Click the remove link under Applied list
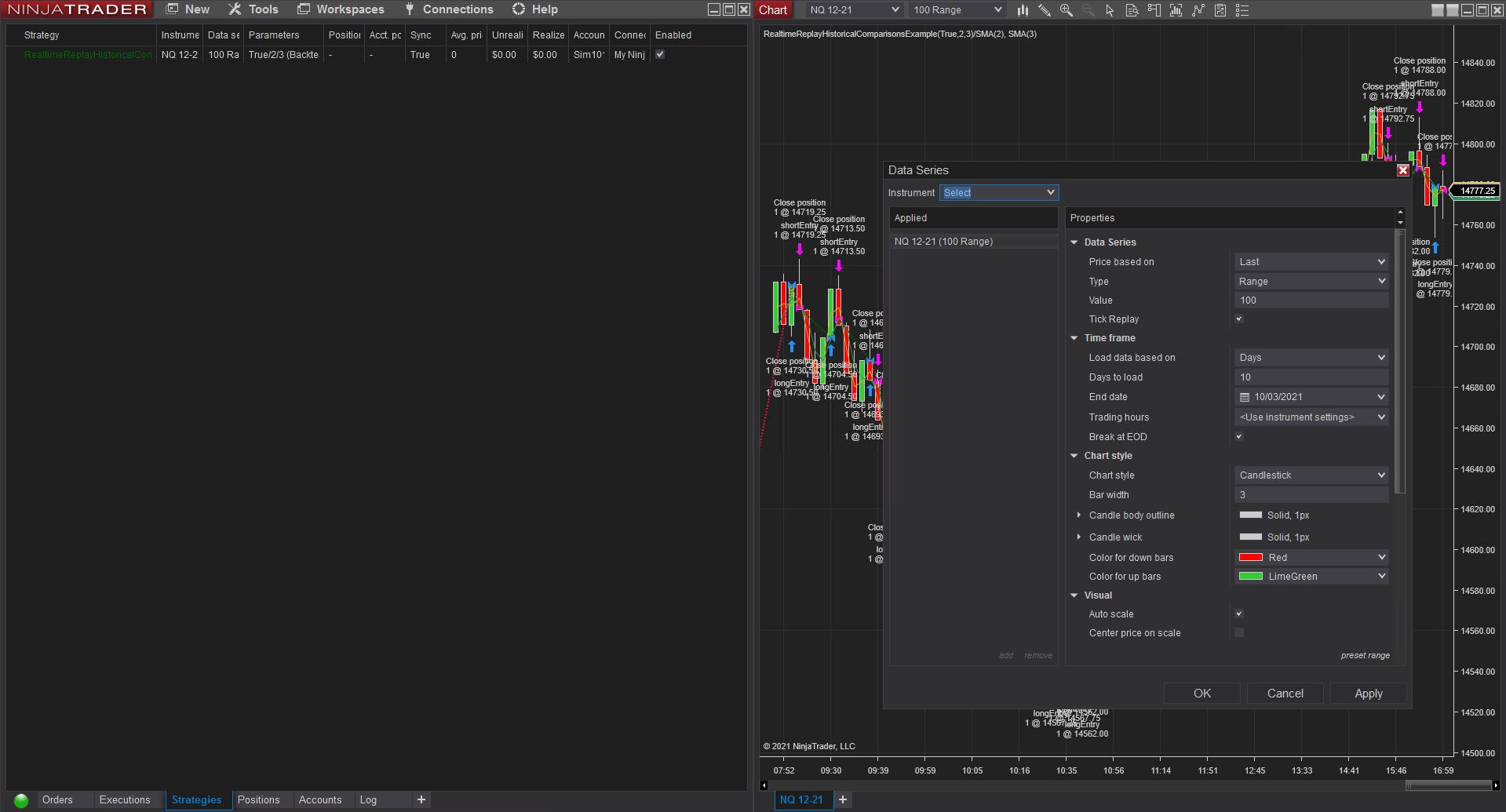 click(x=1038, y=656)
